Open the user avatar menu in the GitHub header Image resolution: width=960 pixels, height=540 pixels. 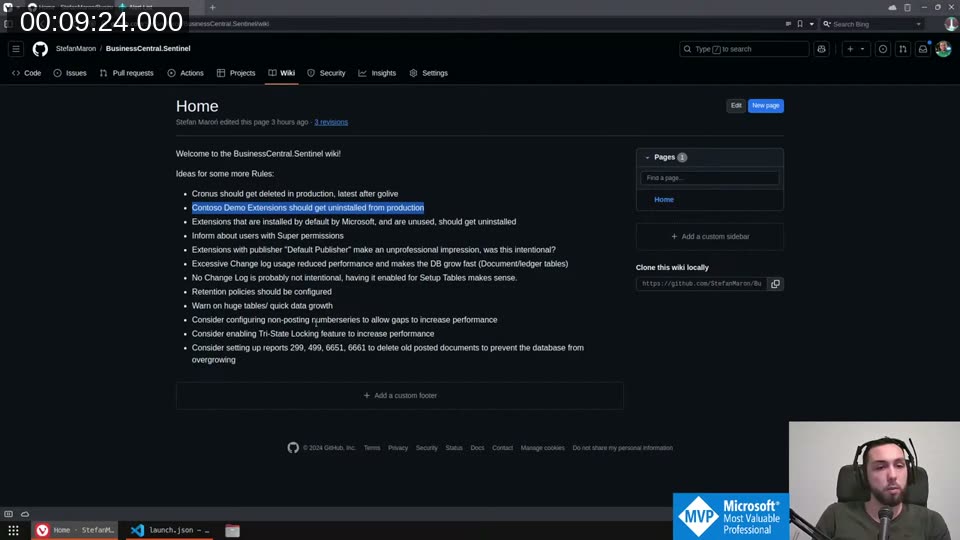point(943,49)
